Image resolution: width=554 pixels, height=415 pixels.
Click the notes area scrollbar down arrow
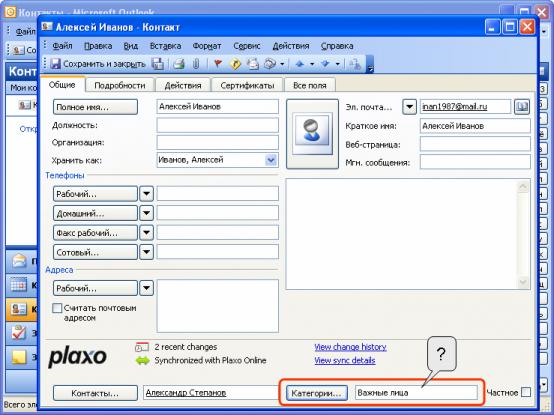[523, 282]
